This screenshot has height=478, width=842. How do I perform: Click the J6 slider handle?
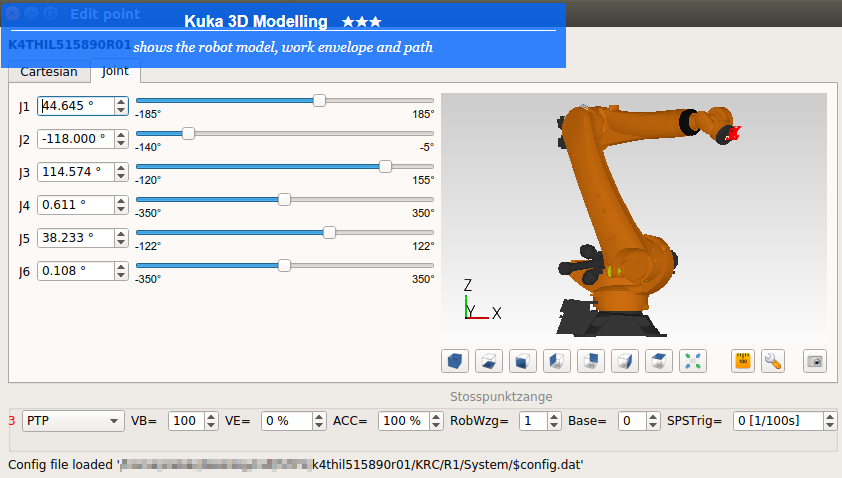coord(284,265)
